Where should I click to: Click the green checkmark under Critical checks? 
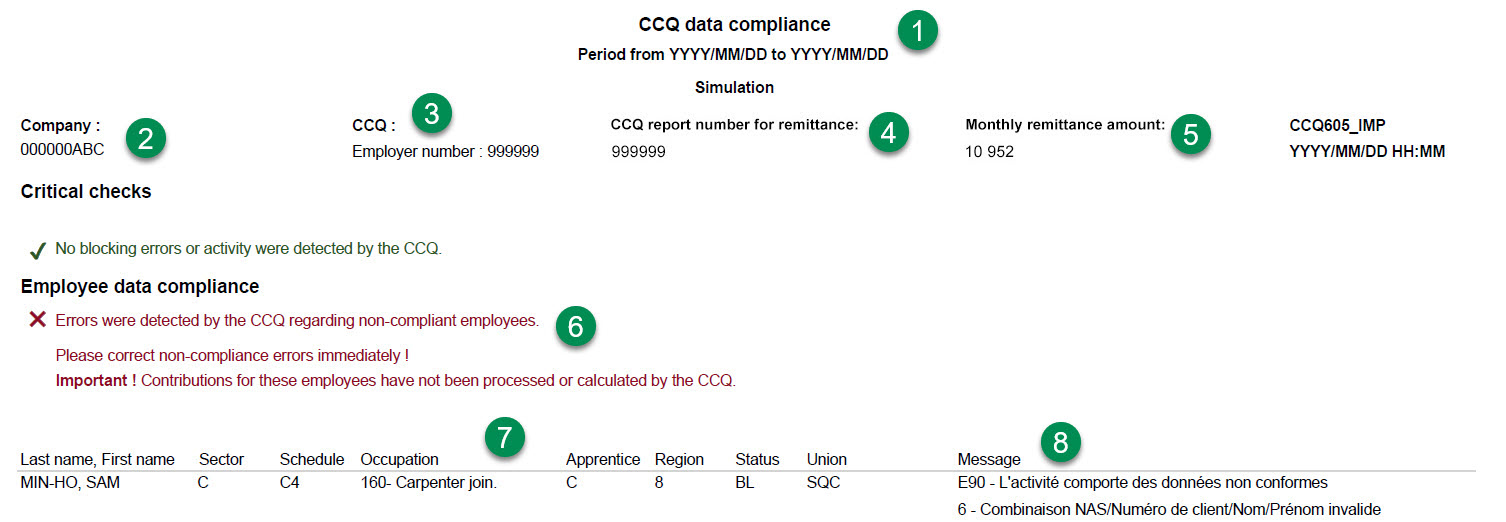click(x=38, y=249)
